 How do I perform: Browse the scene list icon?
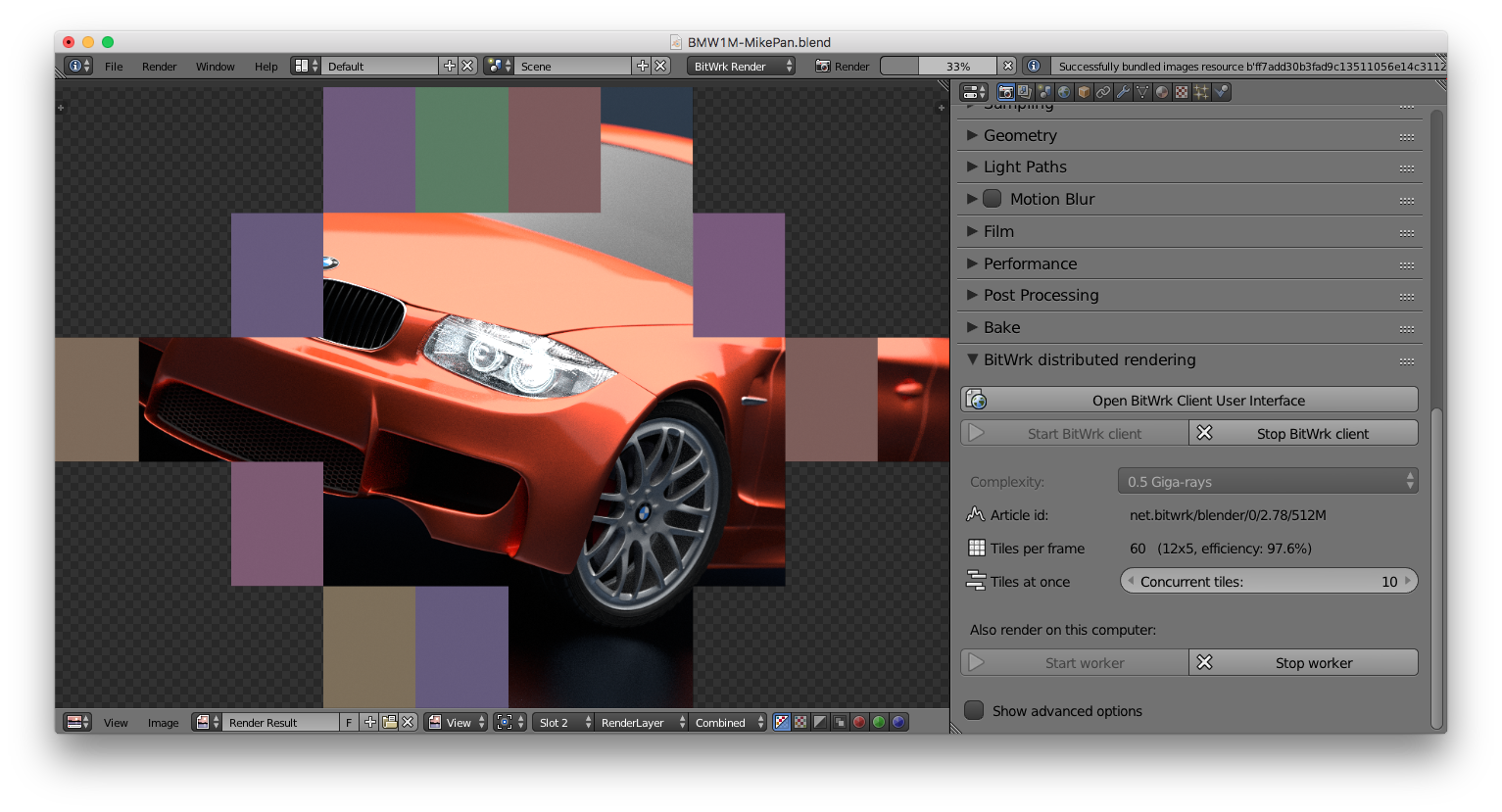[499, 66]
